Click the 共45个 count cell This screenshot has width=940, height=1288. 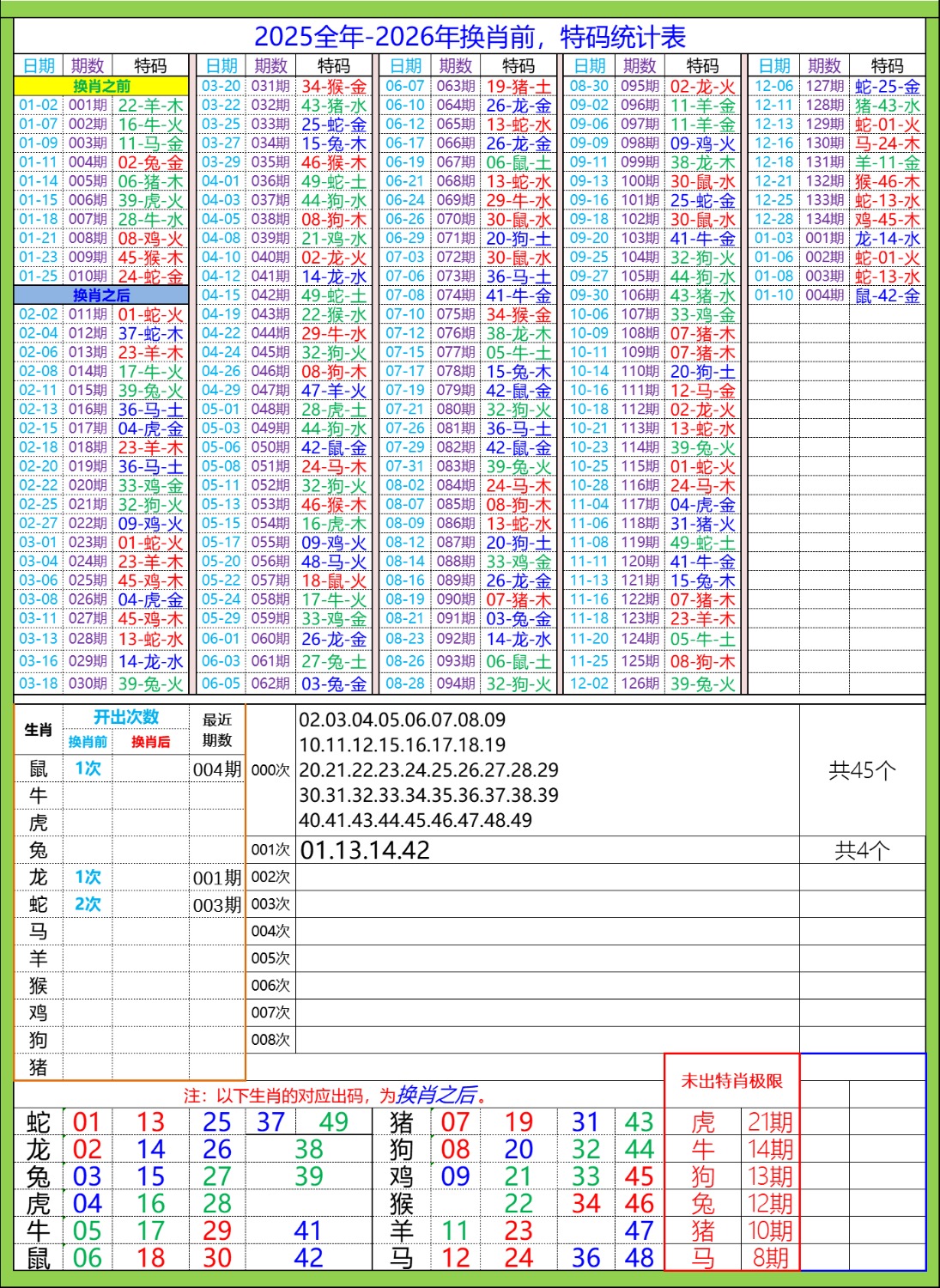click(x=862, y=770)
